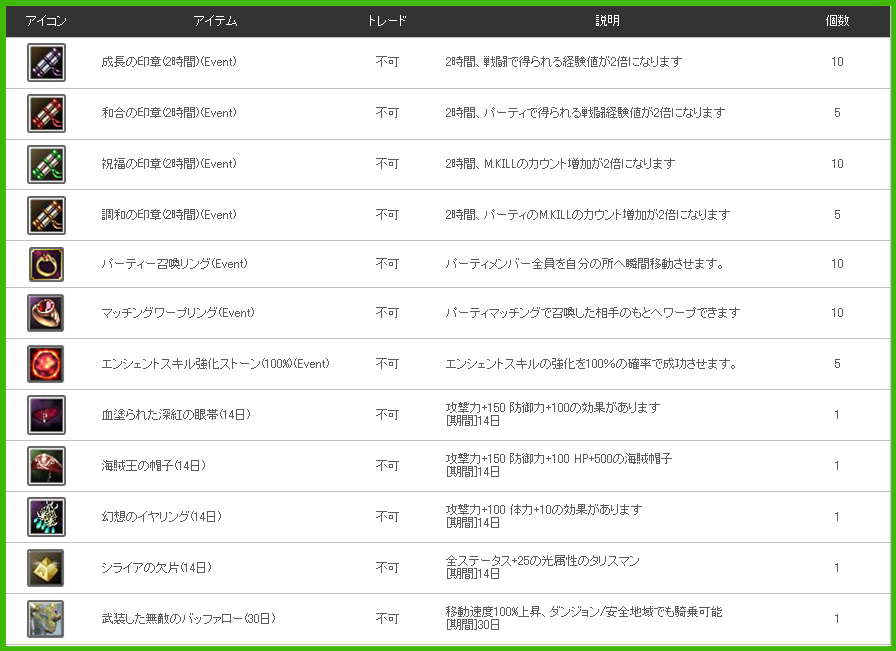Select item name 調和の印章(2時間)(Event)
Screen dimensions: 896x651
169,214
